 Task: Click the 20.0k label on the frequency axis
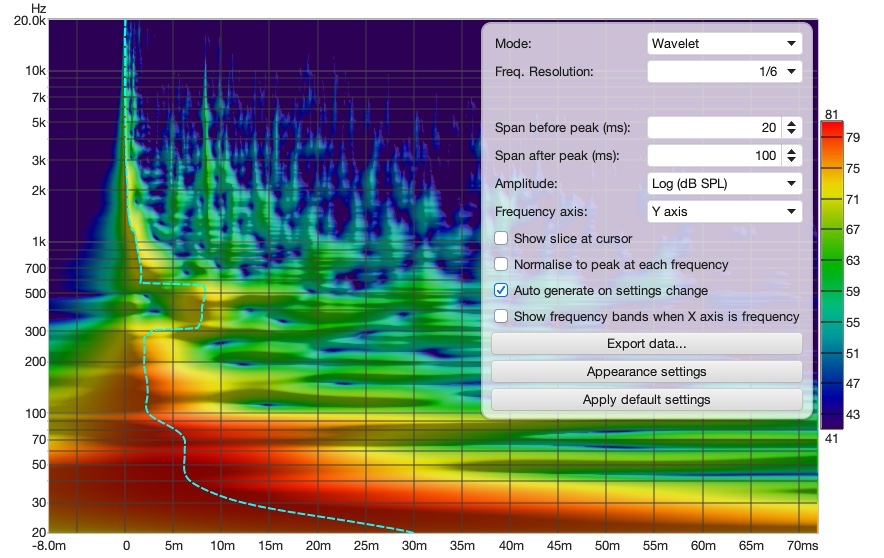(x=29, y=21)
